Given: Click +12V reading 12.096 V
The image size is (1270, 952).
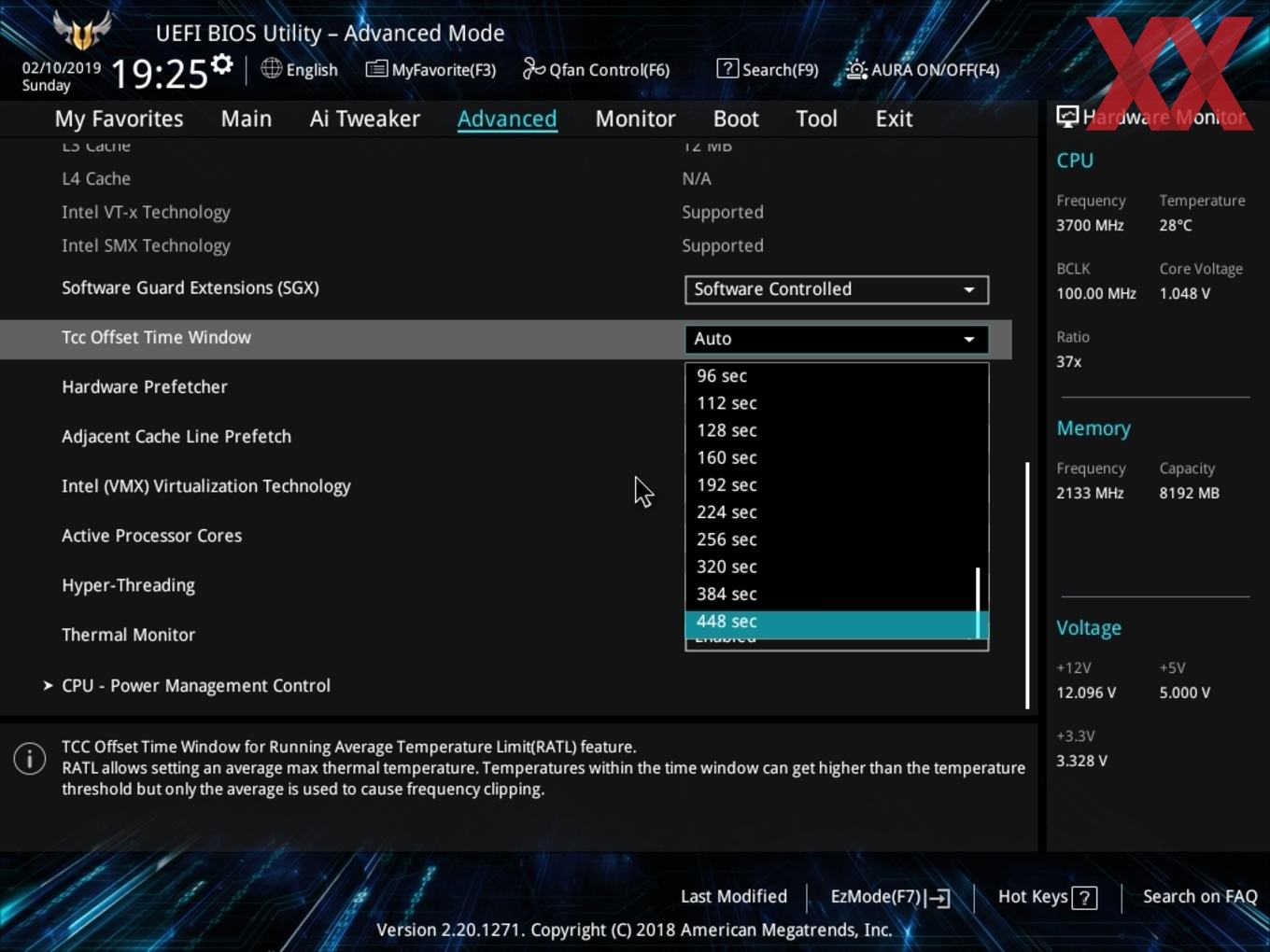Looking at the screenshot, I should [1086, 693].
